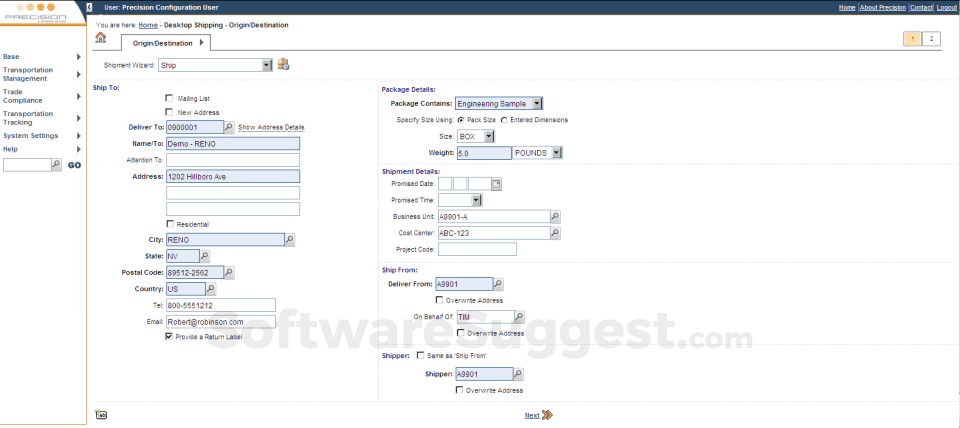Viewport: 960px width, 428px height.
Task: Open Country lookup magnifier icon
Action: click(211, 288)
